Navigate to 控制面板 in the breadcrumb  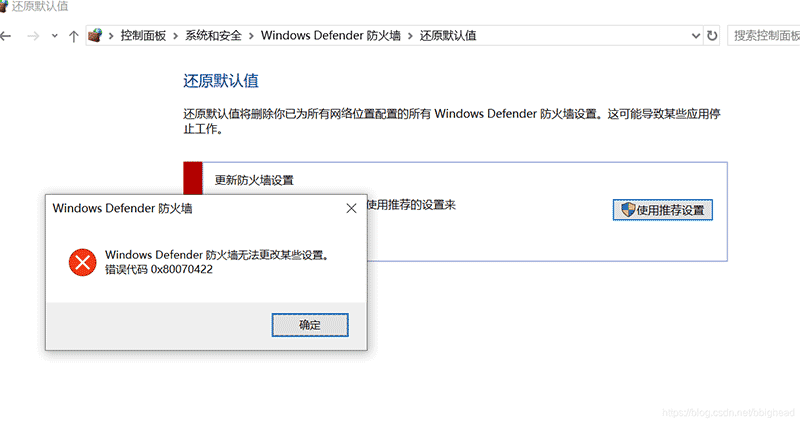[143, 35]
